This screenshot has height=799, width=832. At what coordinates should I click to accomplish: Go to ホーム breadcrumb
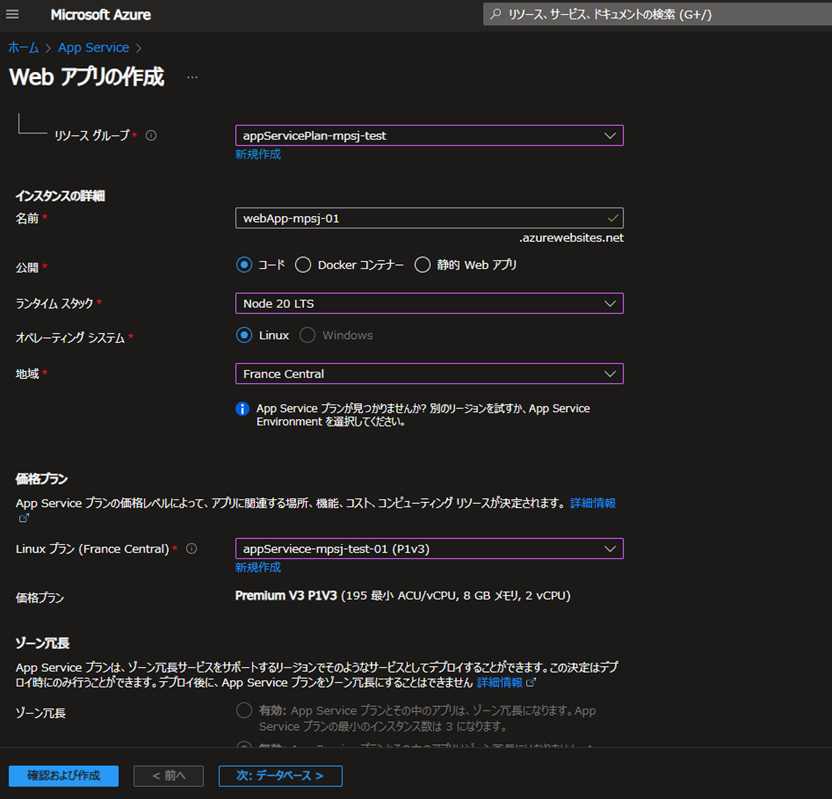[23, 48]
